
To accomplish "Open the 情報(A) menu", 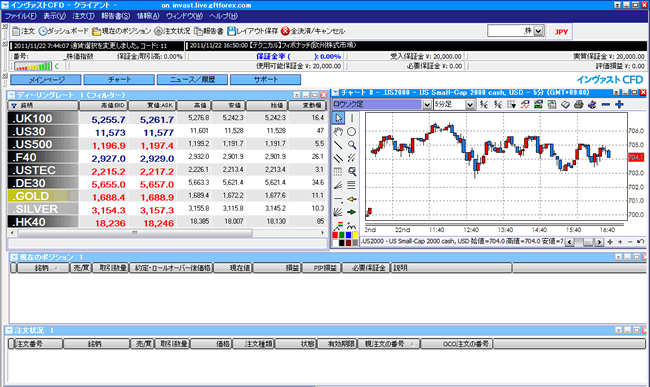I will click(x=148, y=16).
